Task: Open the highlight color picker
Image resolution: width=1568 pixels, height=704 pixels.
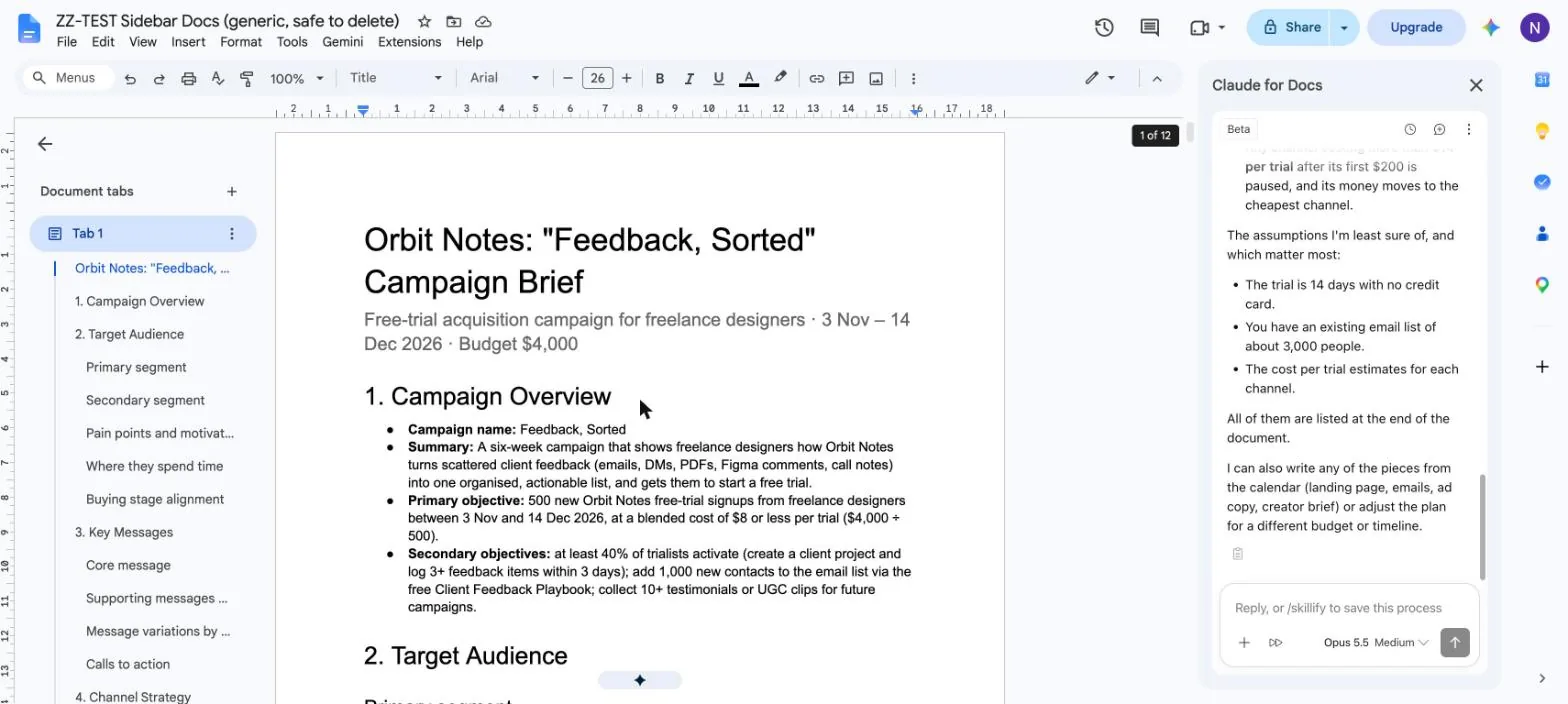Action: (x=780, y=78)
